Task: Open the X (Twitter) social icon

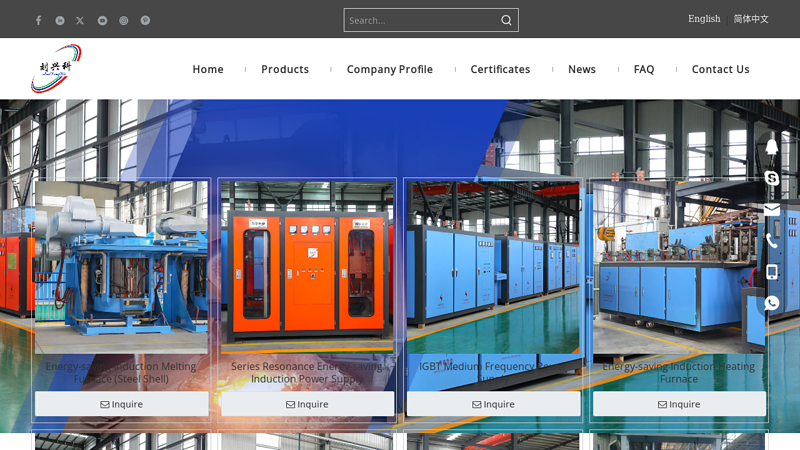Action: click(x=80, y=20)
